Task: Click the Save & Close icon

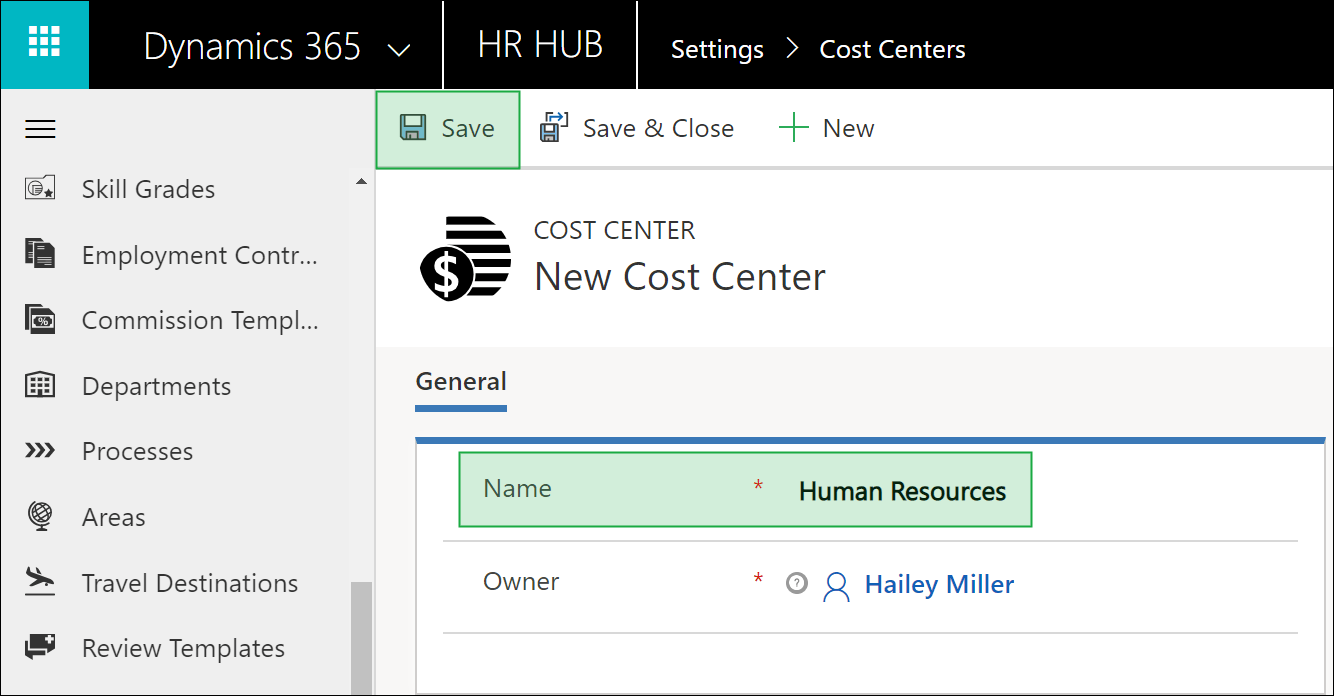Action: (x=554, y=128)
